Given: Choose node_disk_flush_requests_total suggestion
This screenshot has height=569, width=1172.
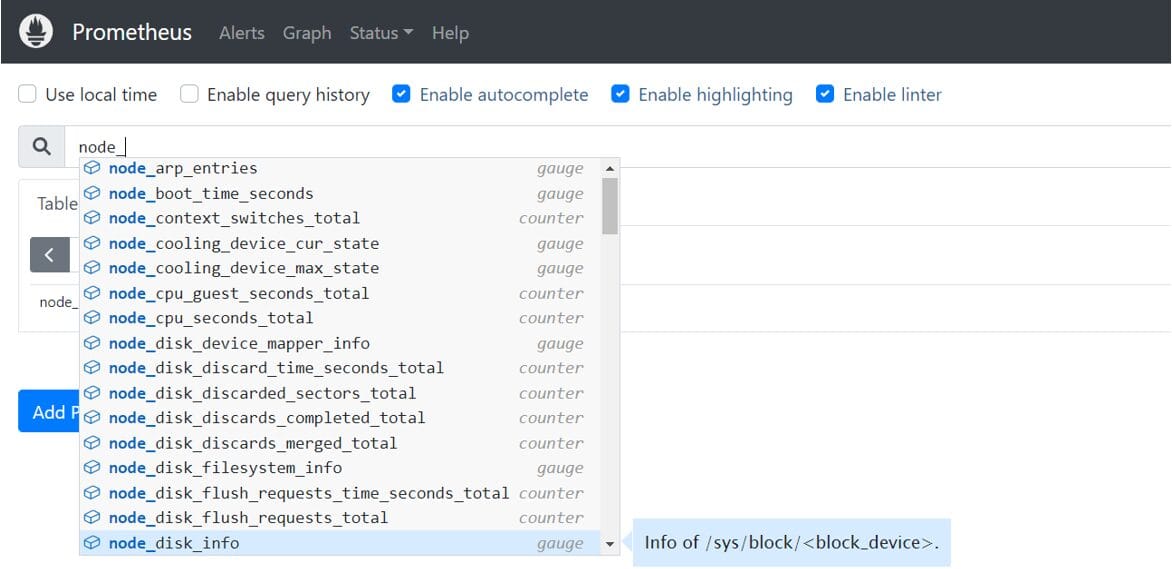Looking at the screenshot, I should click(248, 518).
